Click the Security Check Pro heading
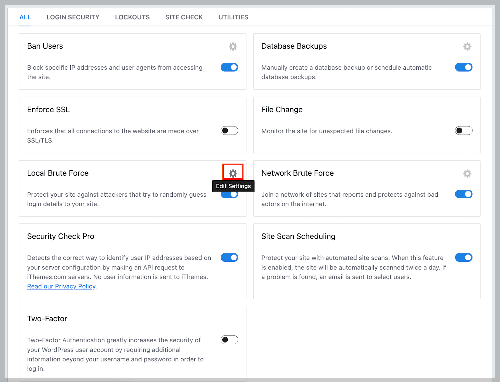This screenshot has width=500, height=382. [61, 236]
